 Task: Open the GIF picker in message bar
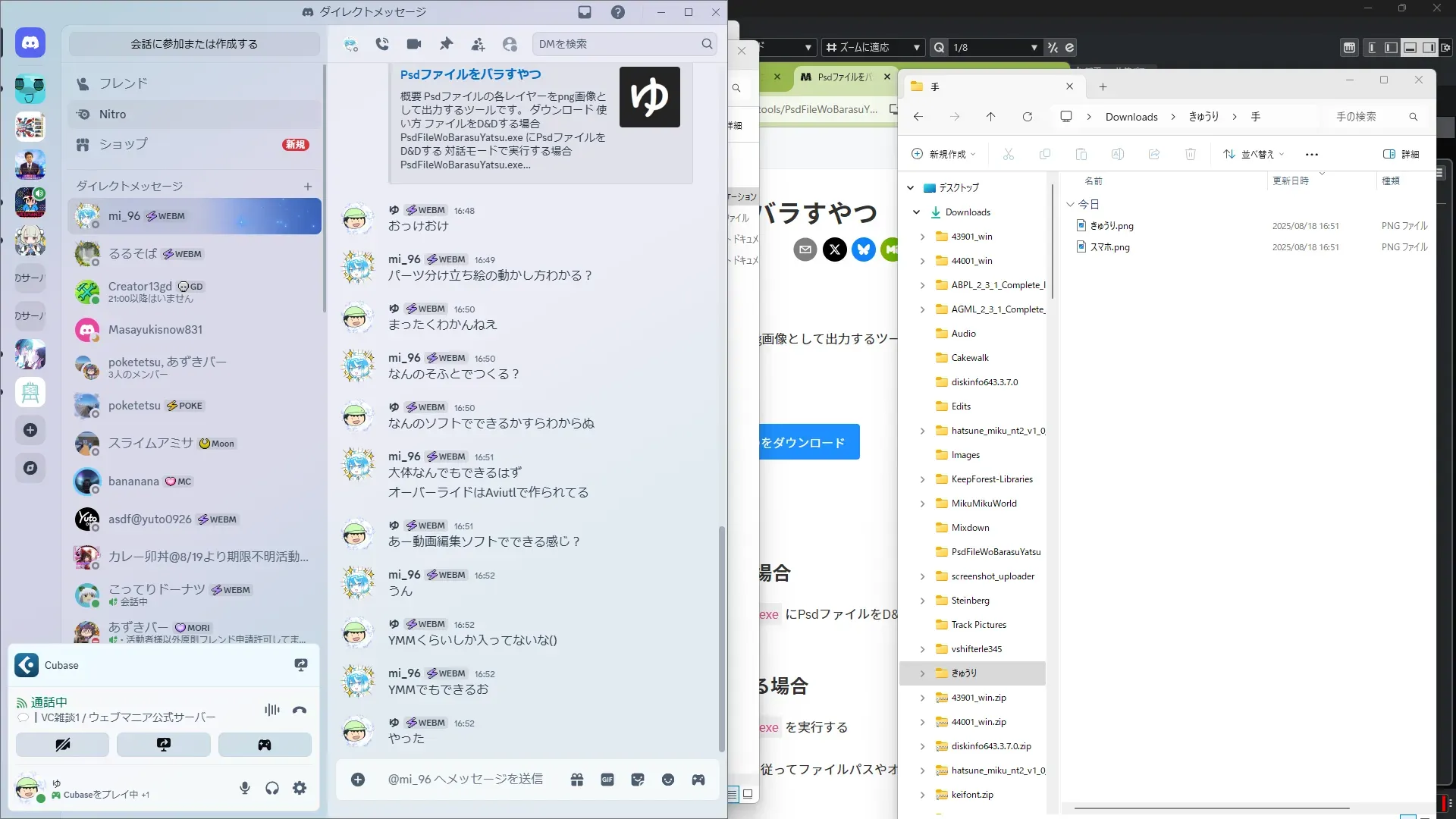(x=607, y=780)
